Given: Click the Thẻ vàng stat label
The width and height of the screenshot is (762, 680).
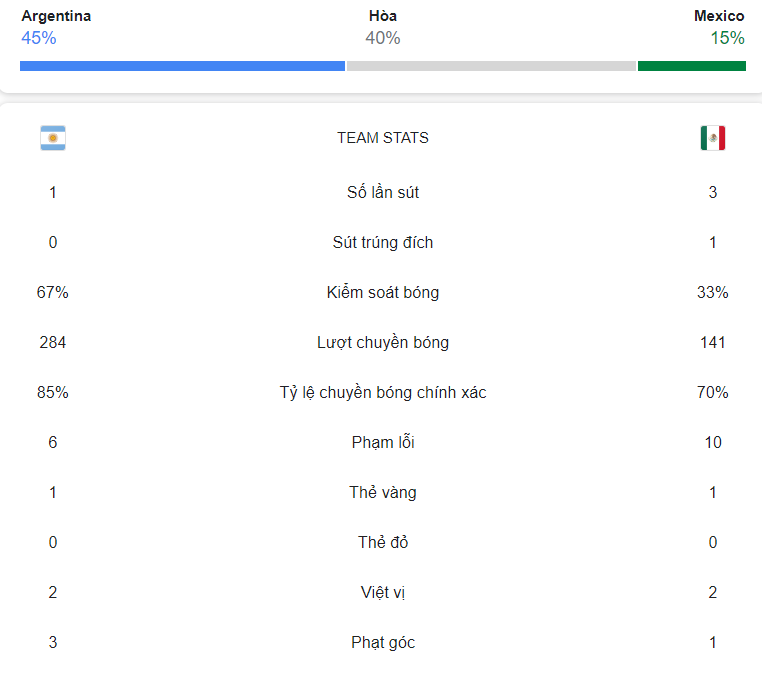Looking at the screenshot, I should [x=383, y=493].
